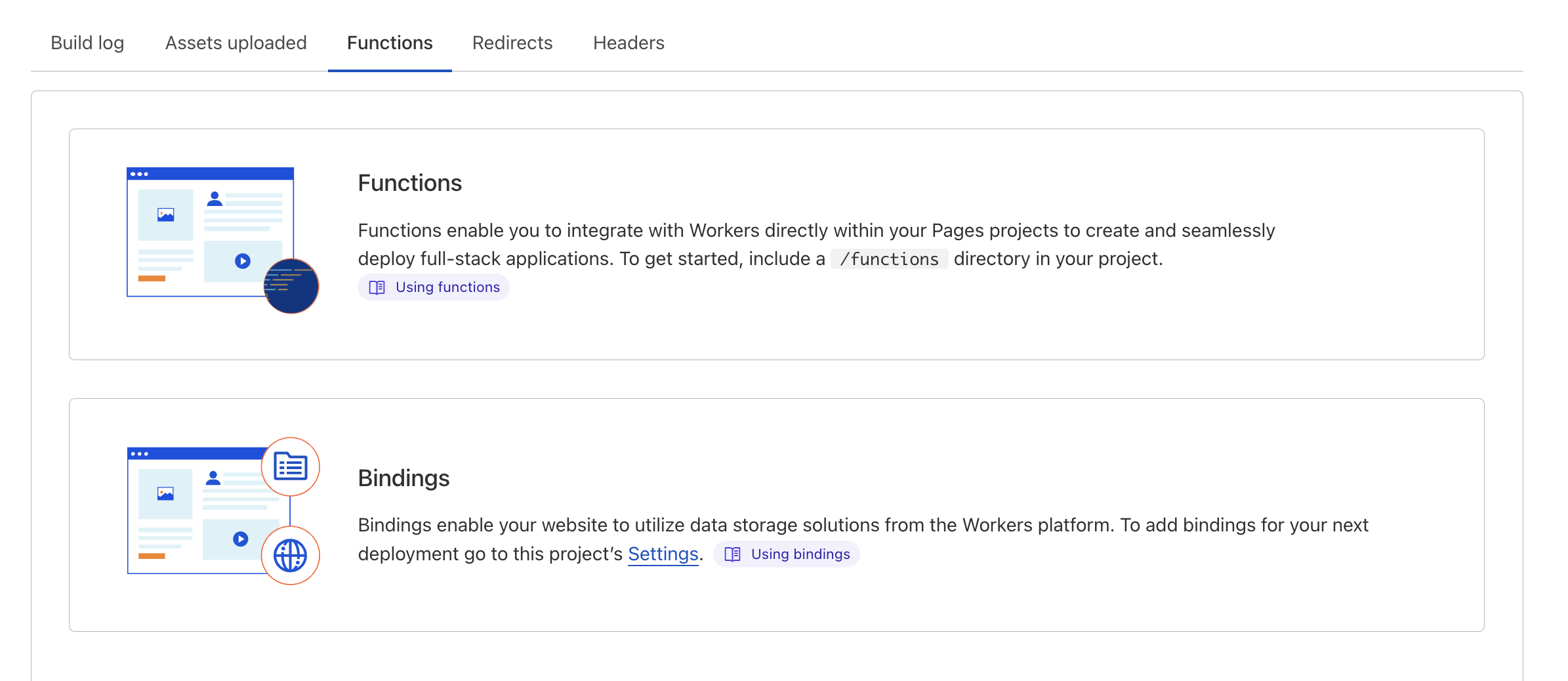
Task: Switch to the Build log tab
Action: 87,43
